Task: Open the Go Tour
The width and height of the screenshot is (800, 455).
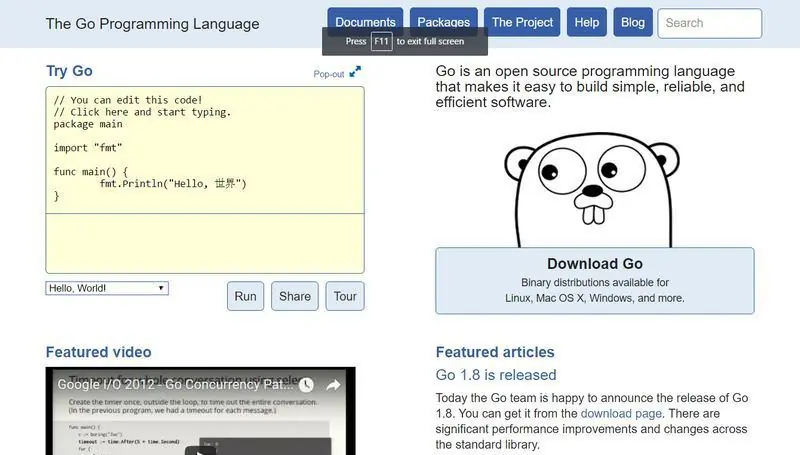Action: click(345, 296)
